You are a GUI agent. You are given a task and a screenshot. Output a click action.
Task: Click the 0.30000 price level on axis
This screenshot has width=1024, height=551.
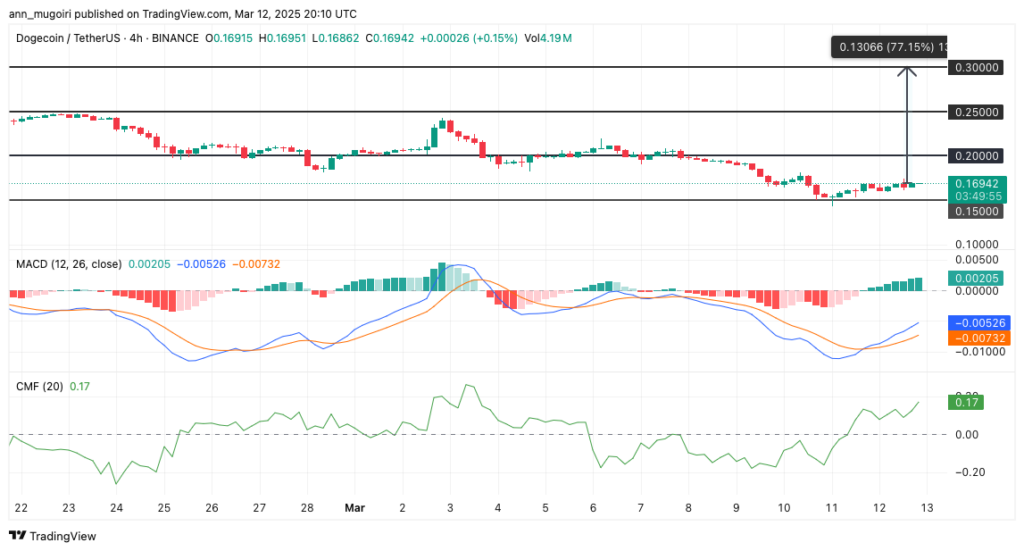coord(975,67)
